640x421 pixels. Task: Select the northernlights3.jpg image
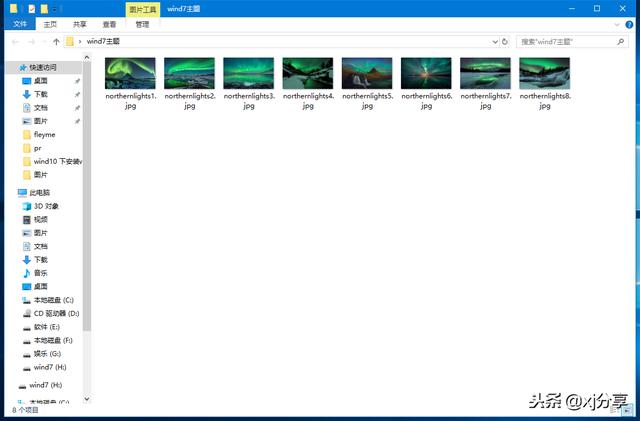[249, 74]
